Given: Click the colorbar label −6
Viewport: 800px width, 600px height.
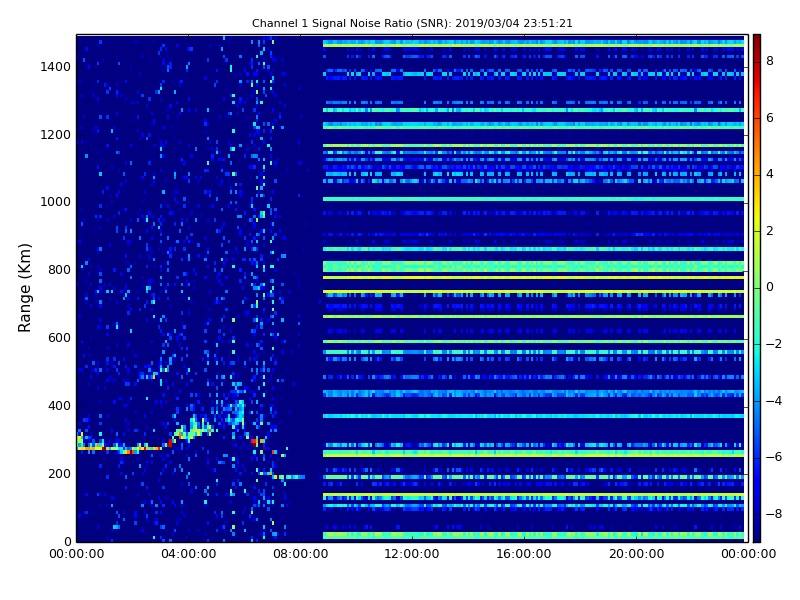Looking at the screenshot, I should 774,457.
